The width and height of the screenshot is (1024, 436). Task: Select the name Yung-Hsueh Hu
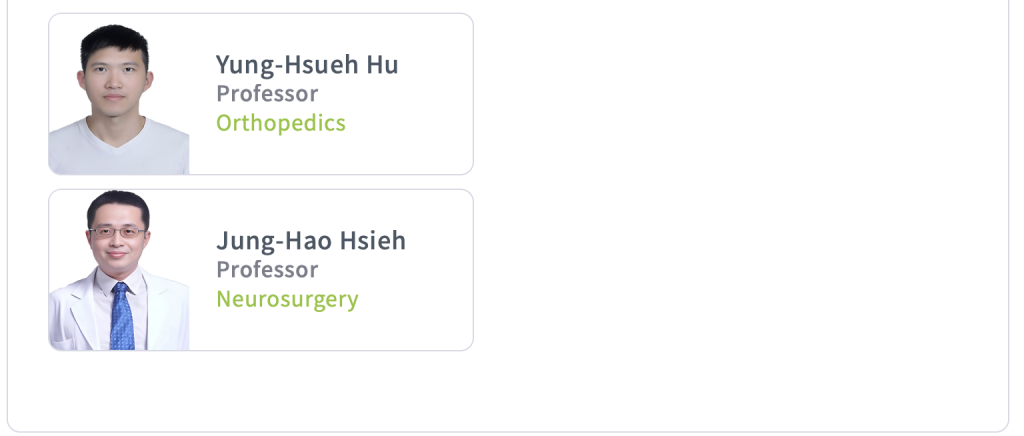(x=307, y=65)
